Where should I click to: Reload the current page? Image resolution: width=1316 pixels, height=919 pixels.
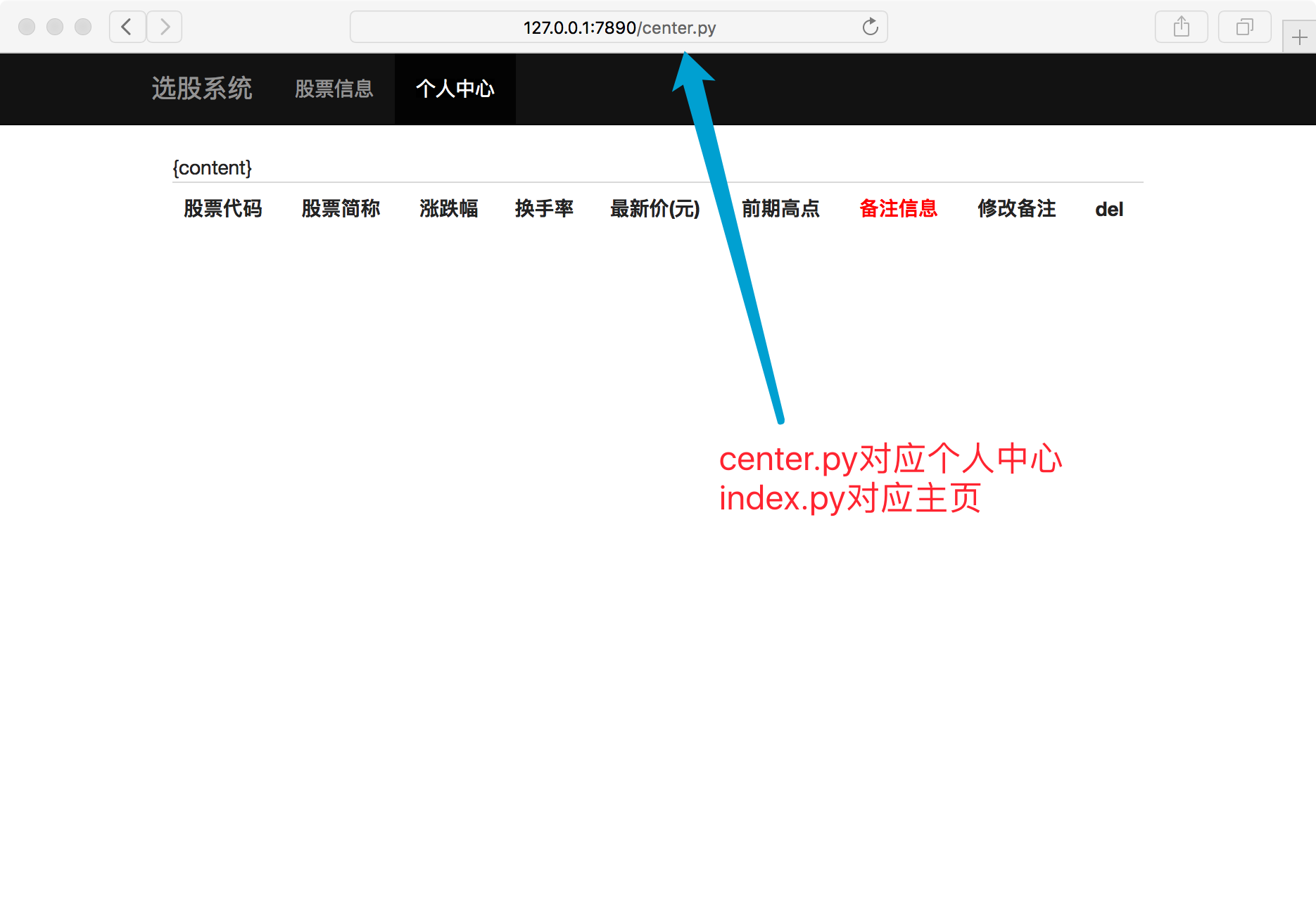(871, 27)
